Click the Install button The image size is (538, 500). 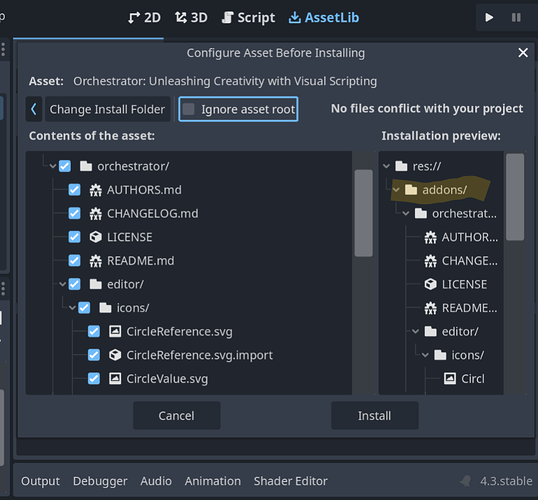(x=375, y=416)
